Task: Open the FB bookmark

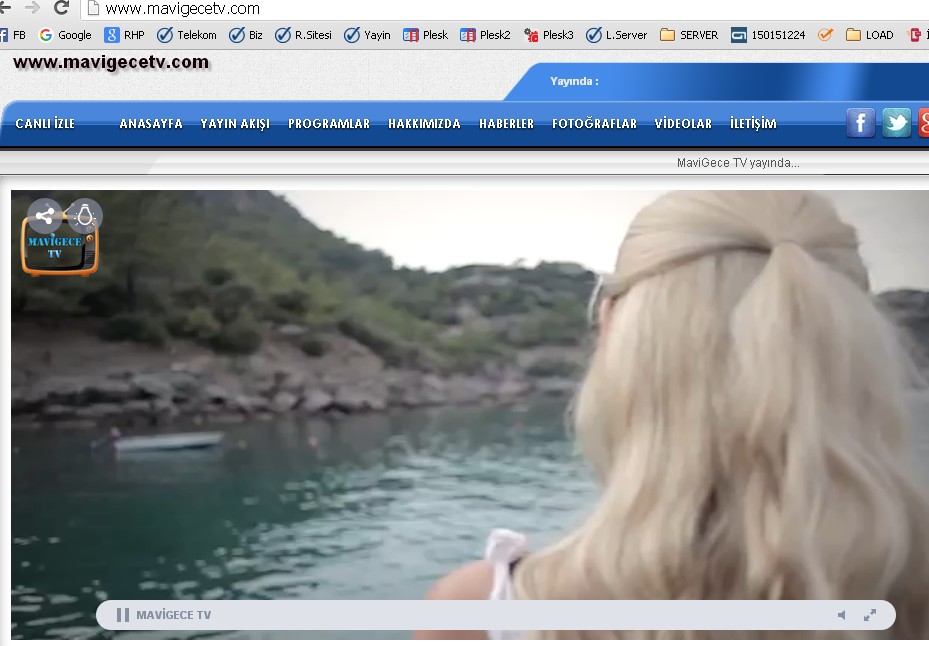Action: point(13,35)
